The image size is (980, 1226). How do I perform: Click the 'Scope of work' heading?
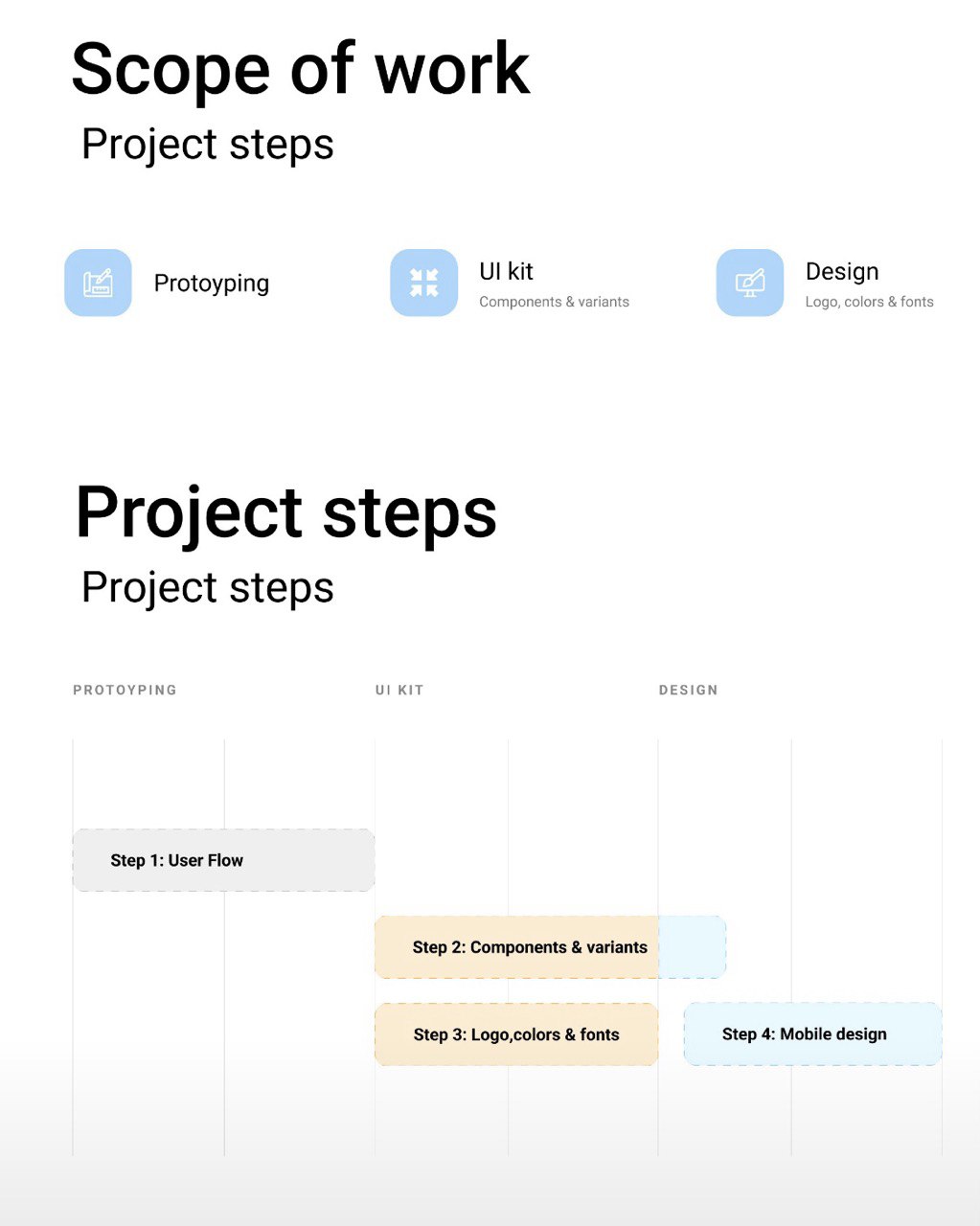pyautogui.click(x=300, y=69)
